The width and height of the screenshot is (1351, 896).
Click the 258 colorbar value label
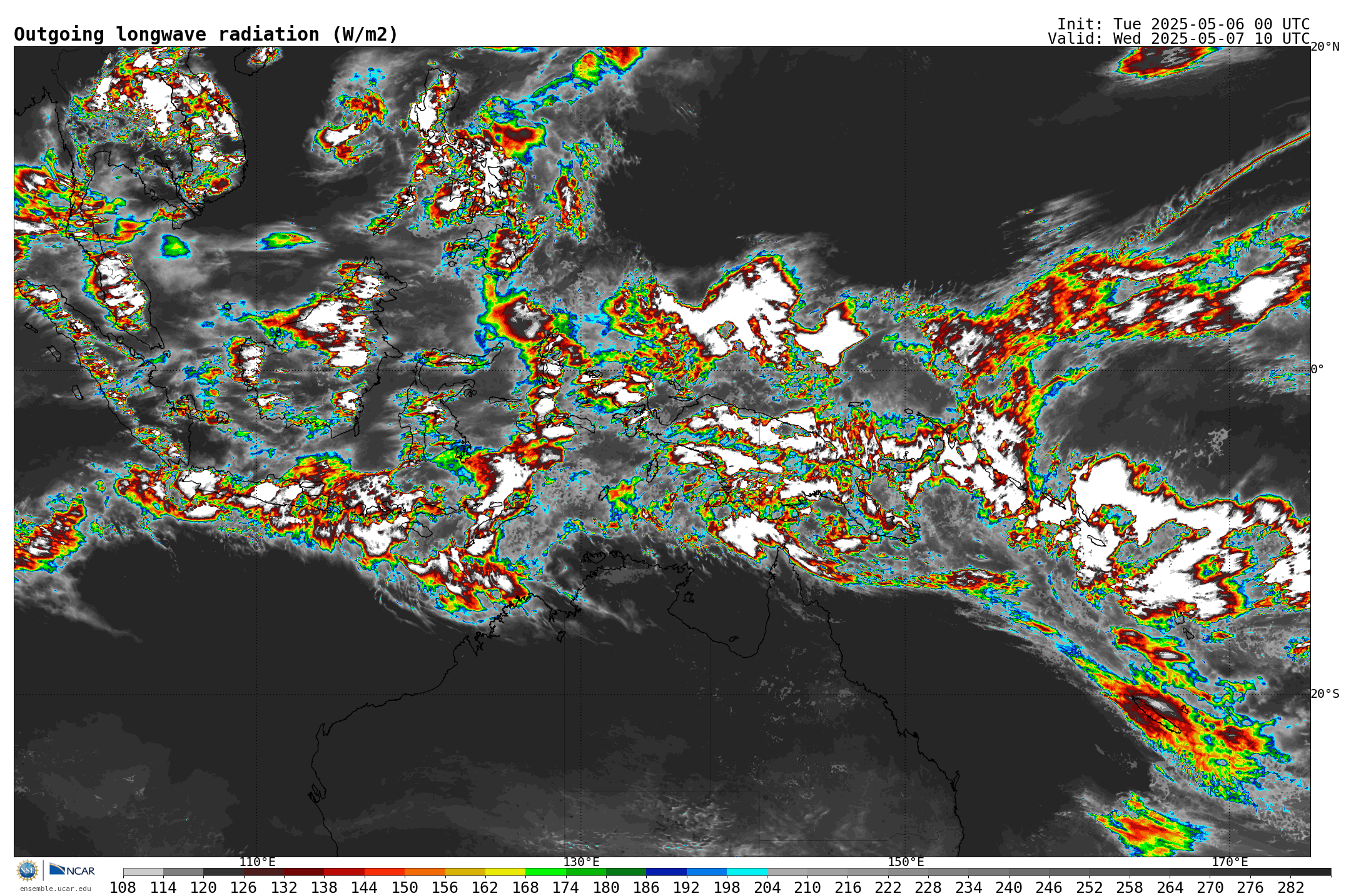coord(1129,887)
